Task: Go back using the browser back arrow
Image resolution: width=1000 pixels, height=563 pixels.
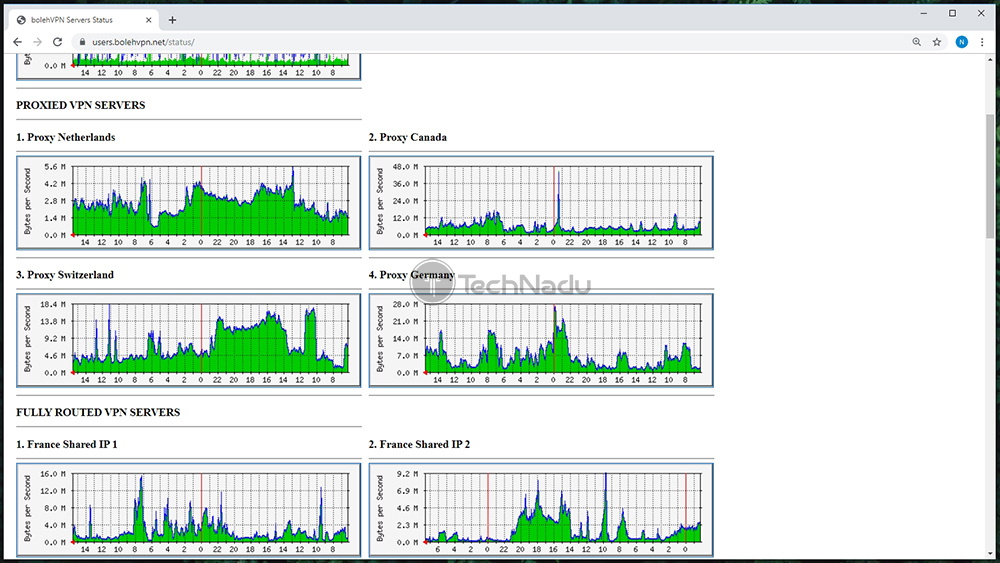Action: click(x=17, y=42)
